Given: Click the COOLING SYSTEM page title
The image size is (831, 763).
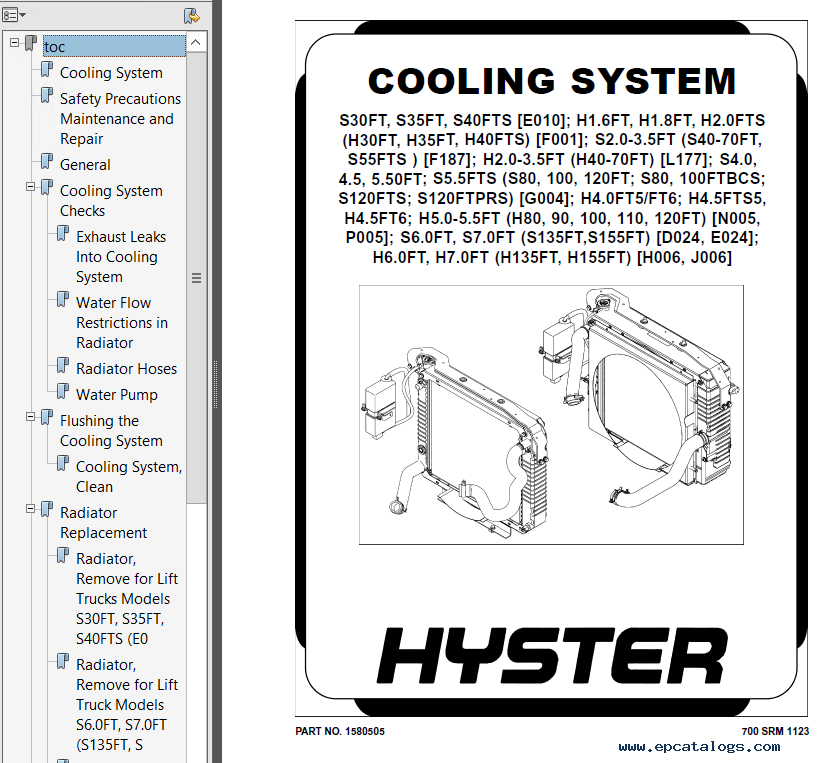Looking at the screenshot, I should [552, 81].
